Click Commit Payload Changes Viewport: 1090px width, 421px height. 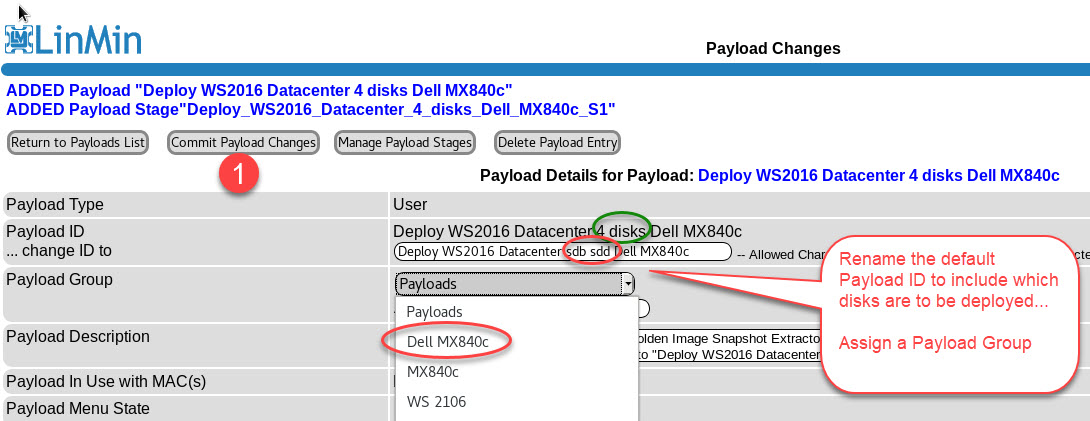pos(243,143)
